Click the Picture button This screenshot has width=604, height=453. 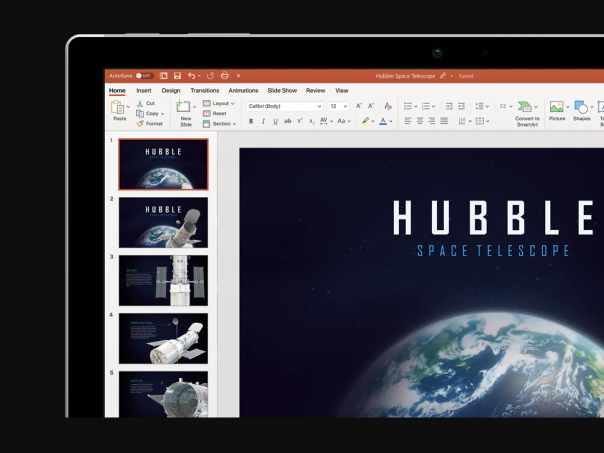pyautogui.click(x=557, y=111)
